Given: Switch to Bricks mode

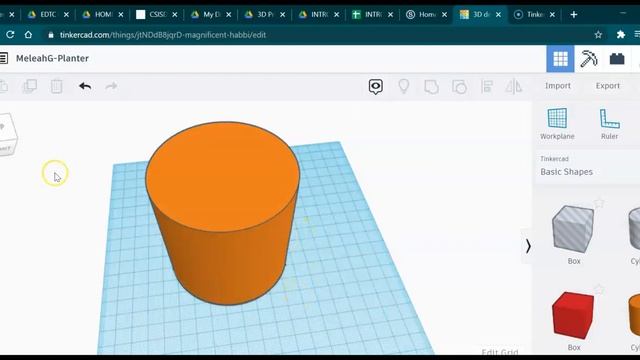Looking at the screenshot, I should (x=617, y=59).
